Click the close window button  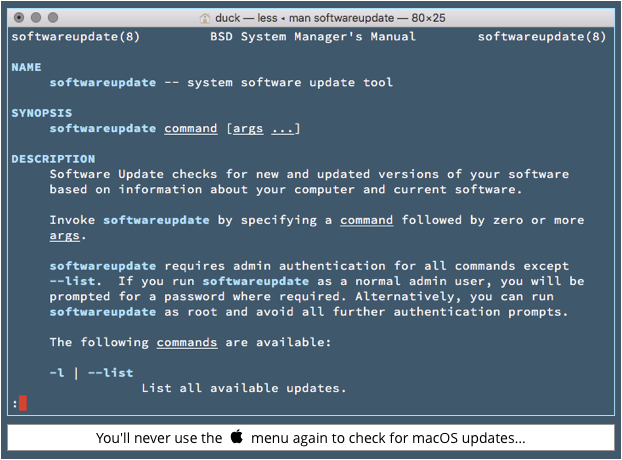tap(19, 17)
